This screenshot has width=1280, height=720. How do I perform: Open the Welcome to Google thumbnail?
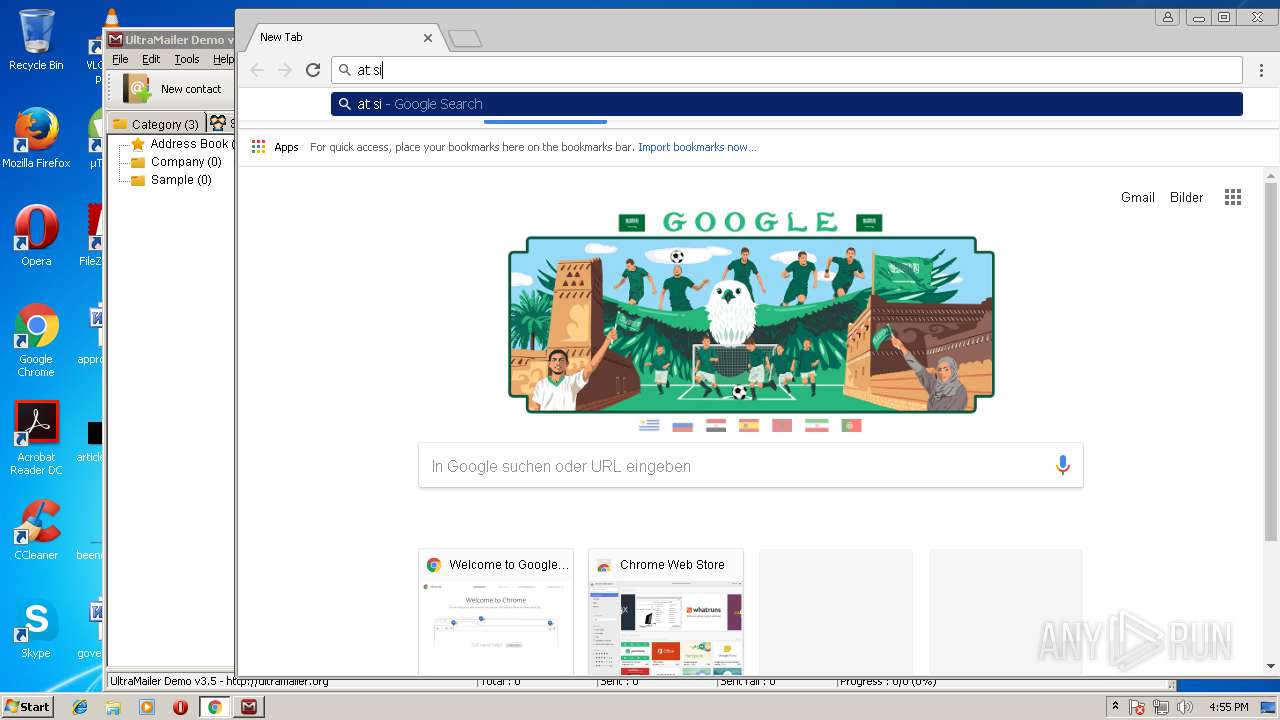pos(496,612)
